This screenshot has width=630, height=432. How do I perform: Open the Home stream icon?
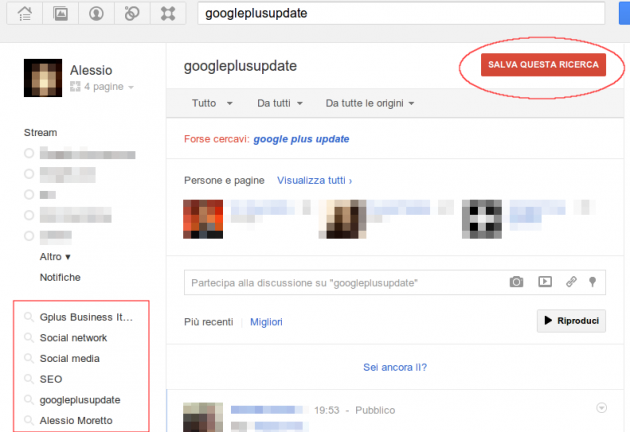coord(25,13)
